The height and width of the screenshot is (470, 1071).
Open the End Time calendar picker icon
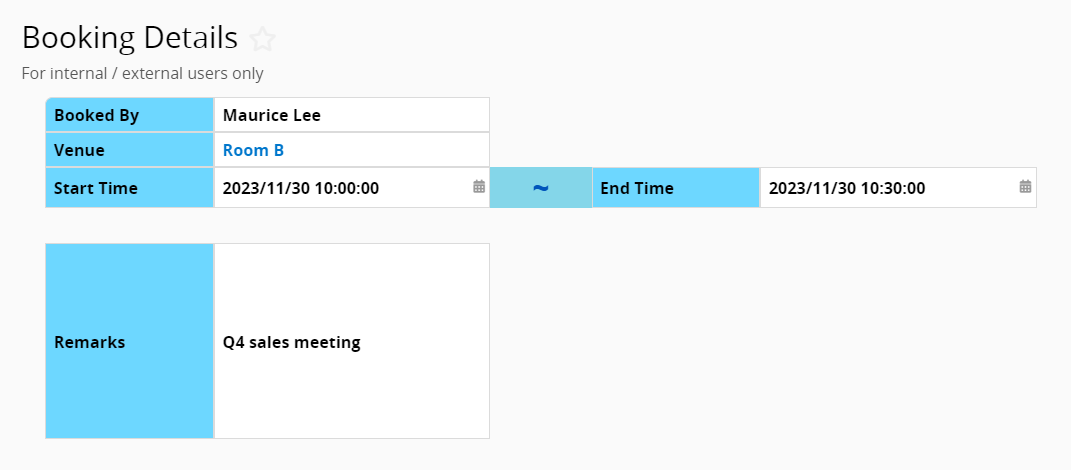point(1025,186)
